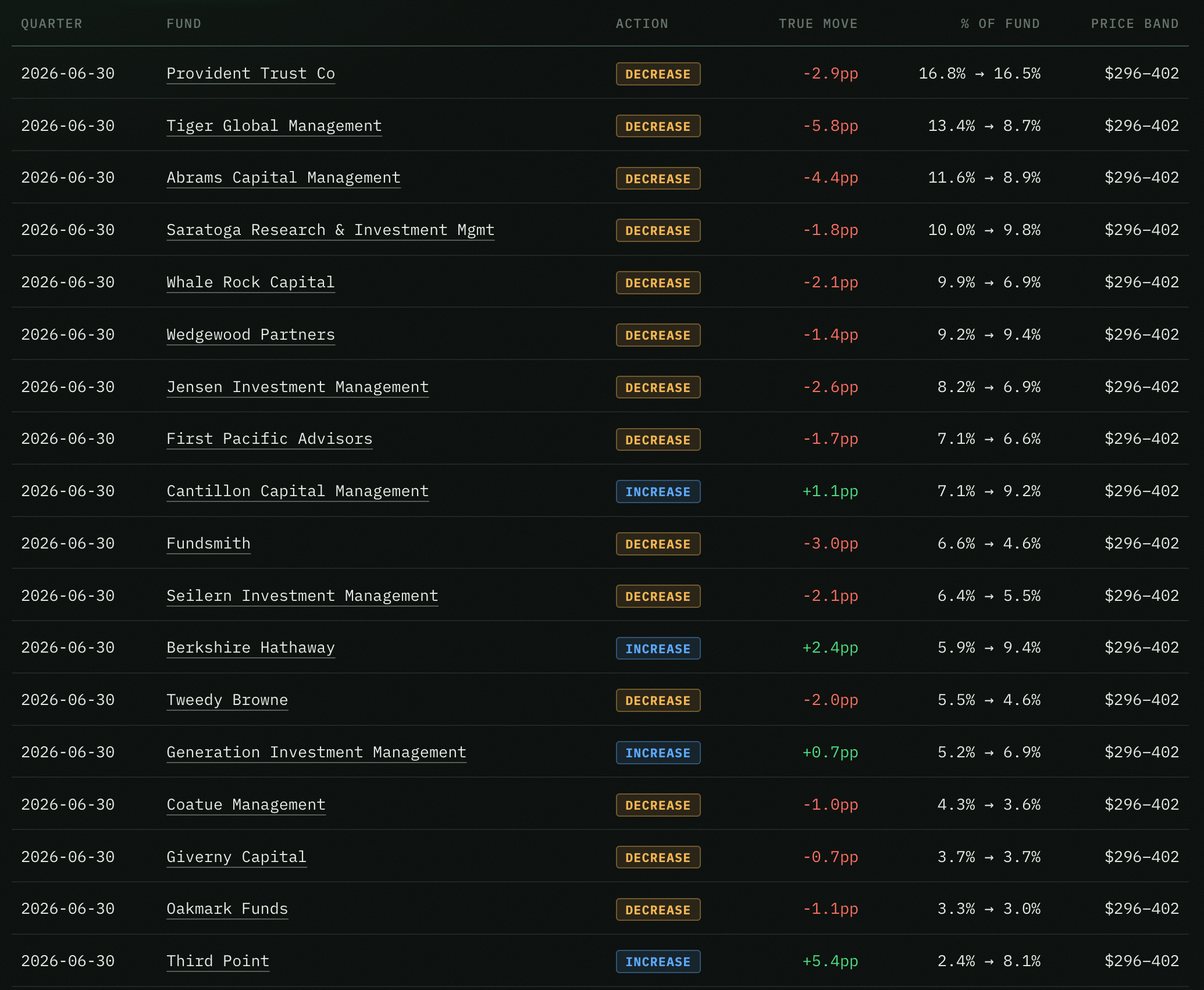The image size is (1204, 990).
Task: Click the DECREASE badge for Oakmark Funds
Action: (658, 909)
